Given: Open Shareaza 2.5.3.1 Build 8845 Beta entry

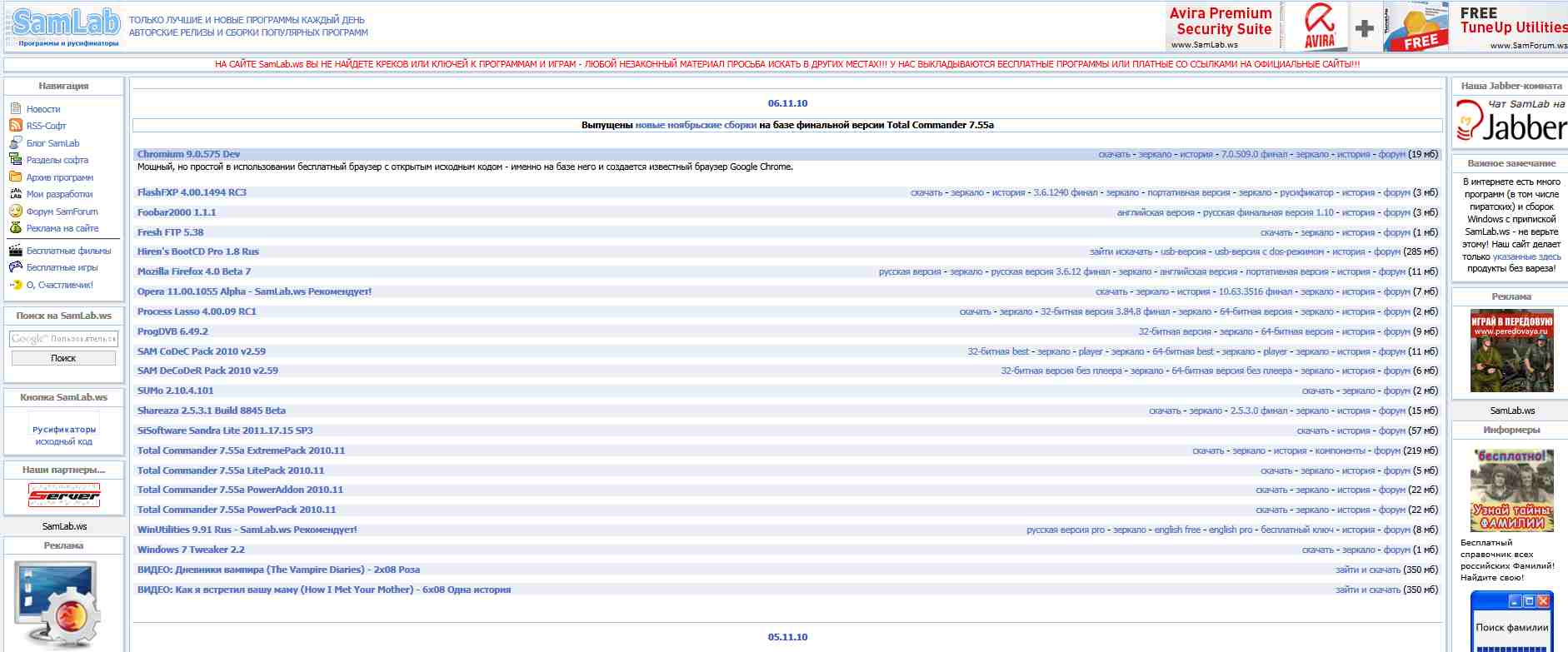Looking at the screenshot, I should pos(212,411).
